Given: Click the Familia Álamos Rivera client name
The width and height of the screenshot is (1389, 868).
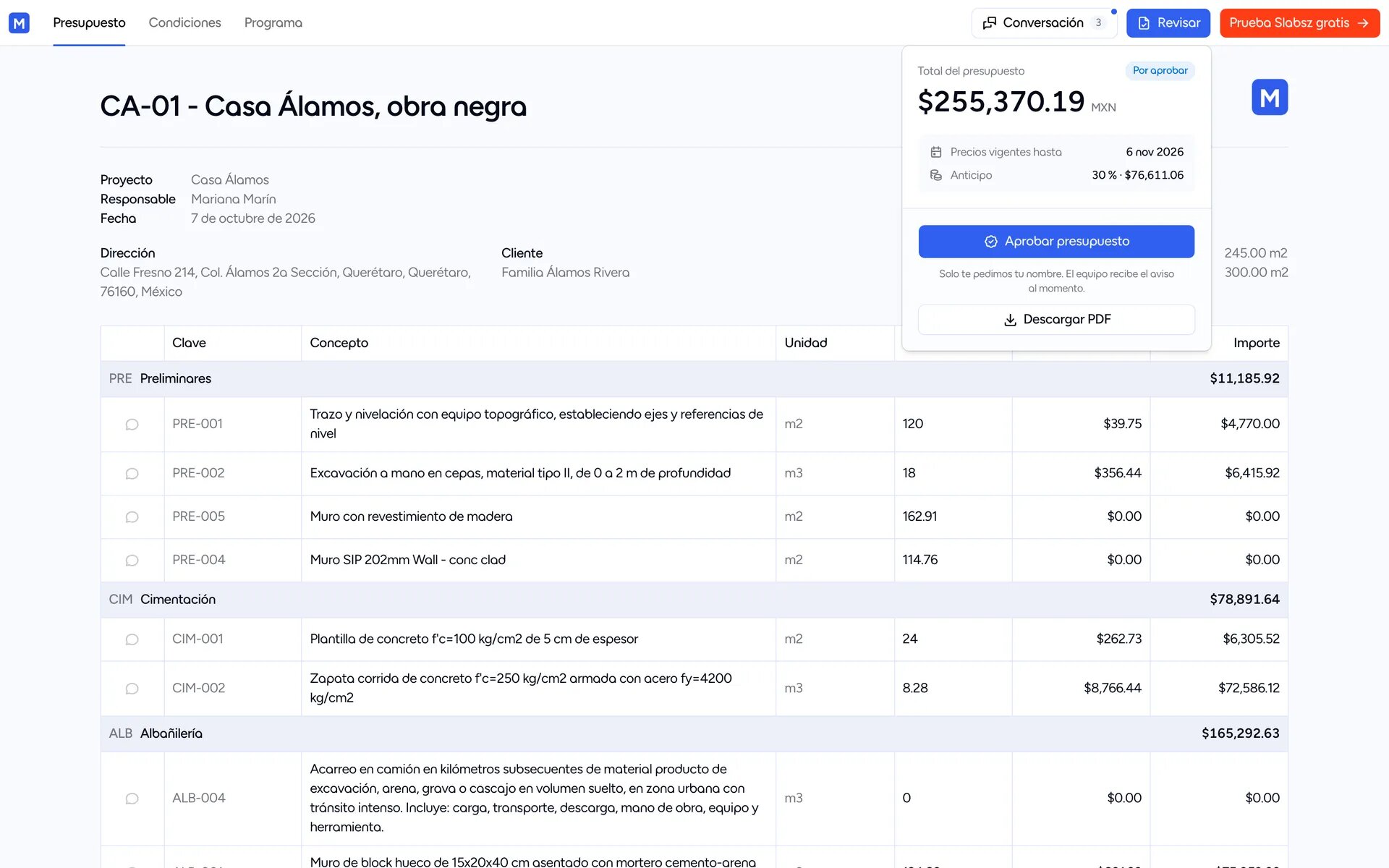Looking at the screenshot, I should 565,273.
